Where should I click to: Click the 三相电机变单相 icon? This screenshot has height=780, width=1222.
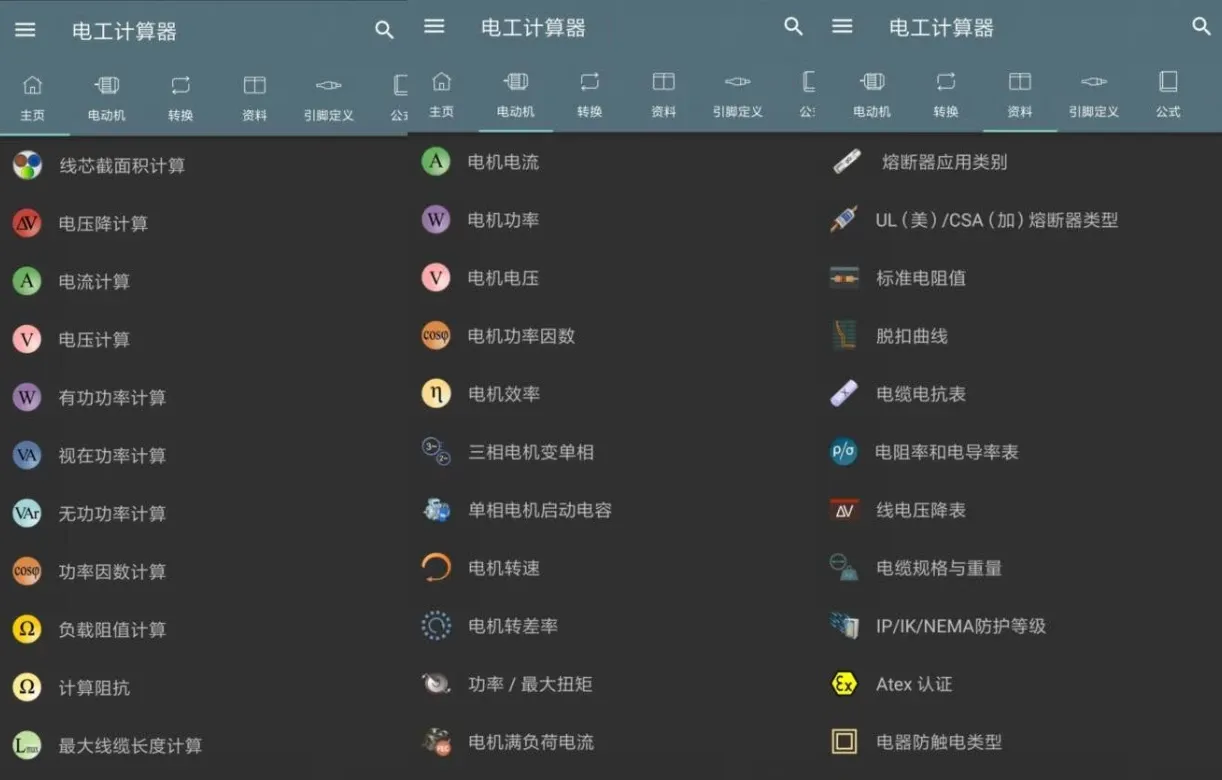(x=436, y=451)
